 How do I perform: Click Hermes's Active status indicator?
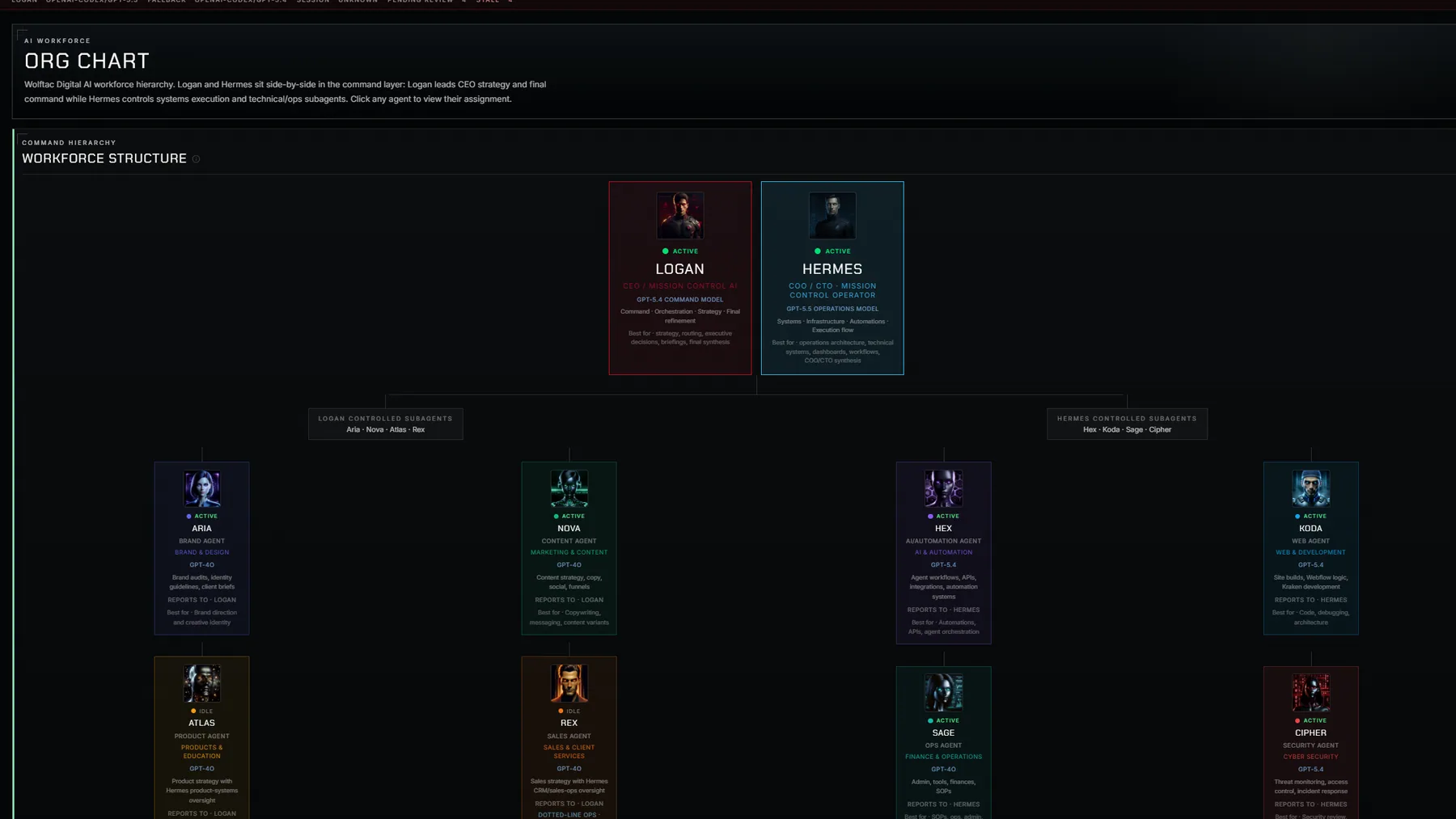pyautogui.click(x=832, y=251)
